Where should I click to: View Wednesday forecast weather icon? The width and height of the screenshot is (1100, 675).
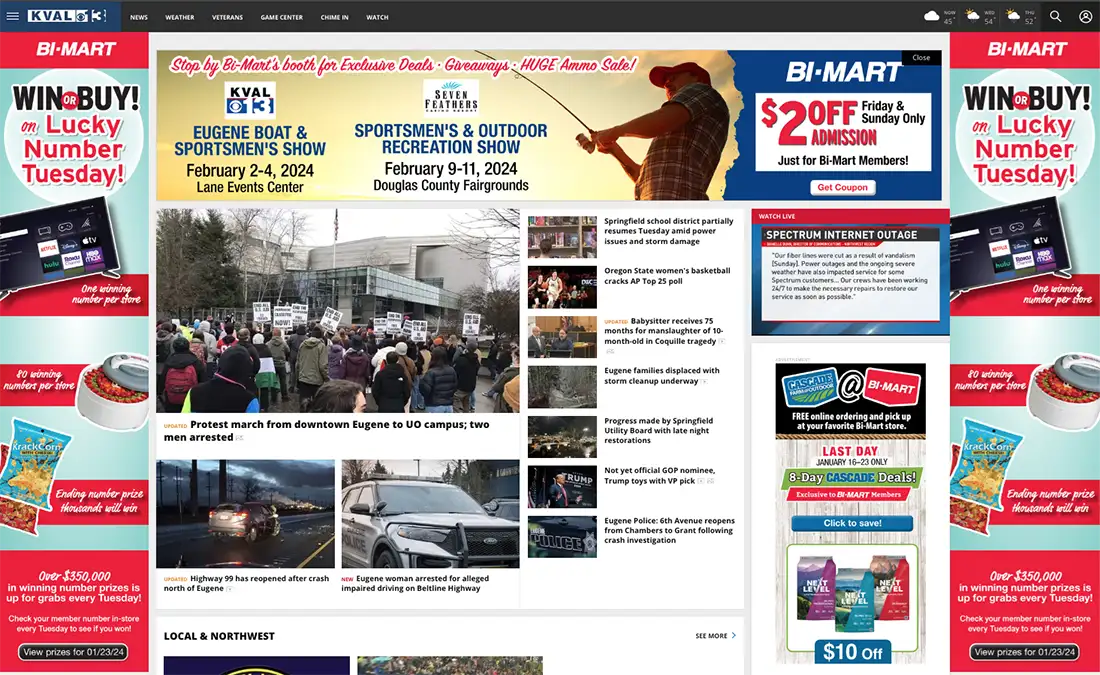click(x=972, y=15)
